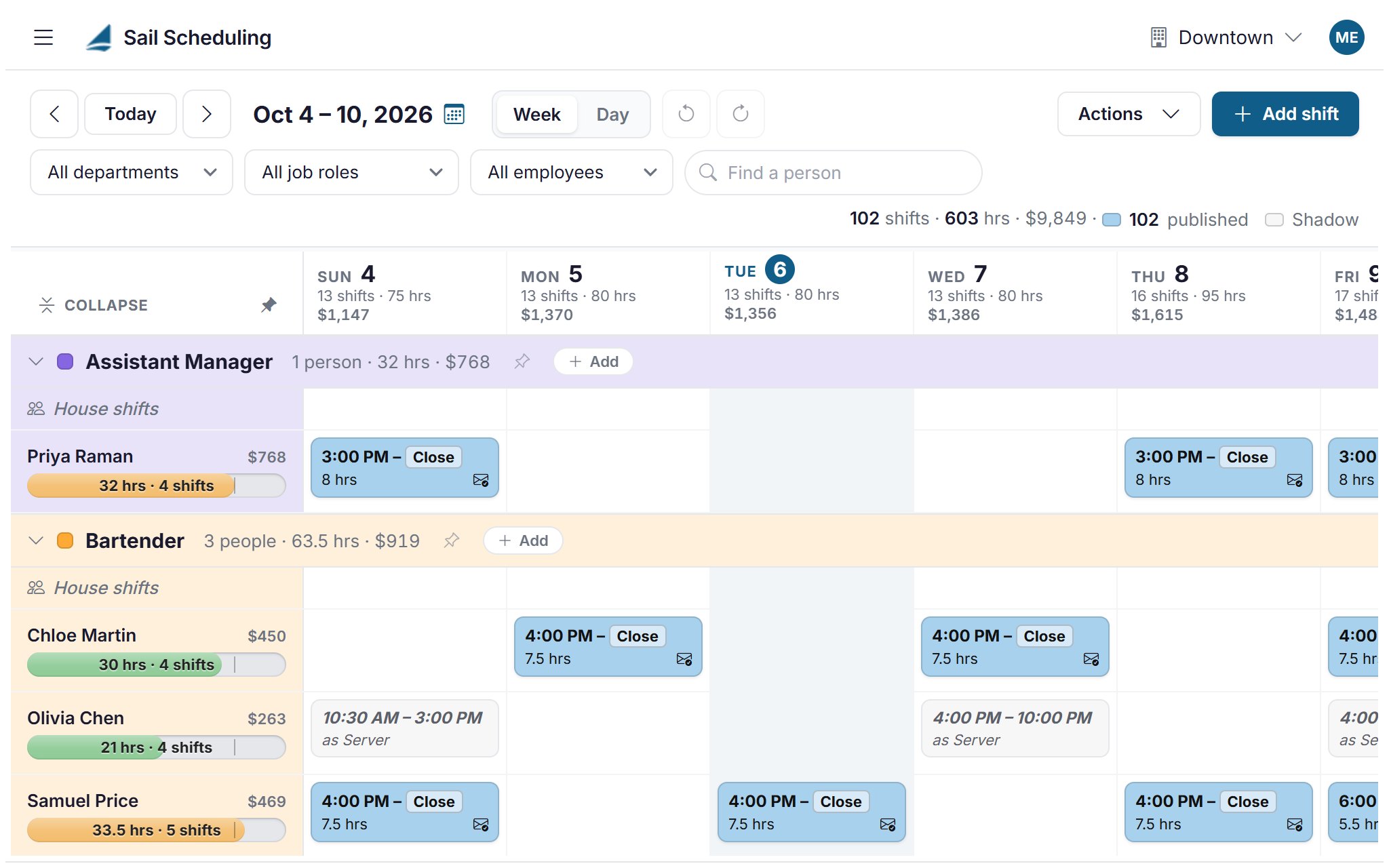Go to the previous week

coord(54,114)
